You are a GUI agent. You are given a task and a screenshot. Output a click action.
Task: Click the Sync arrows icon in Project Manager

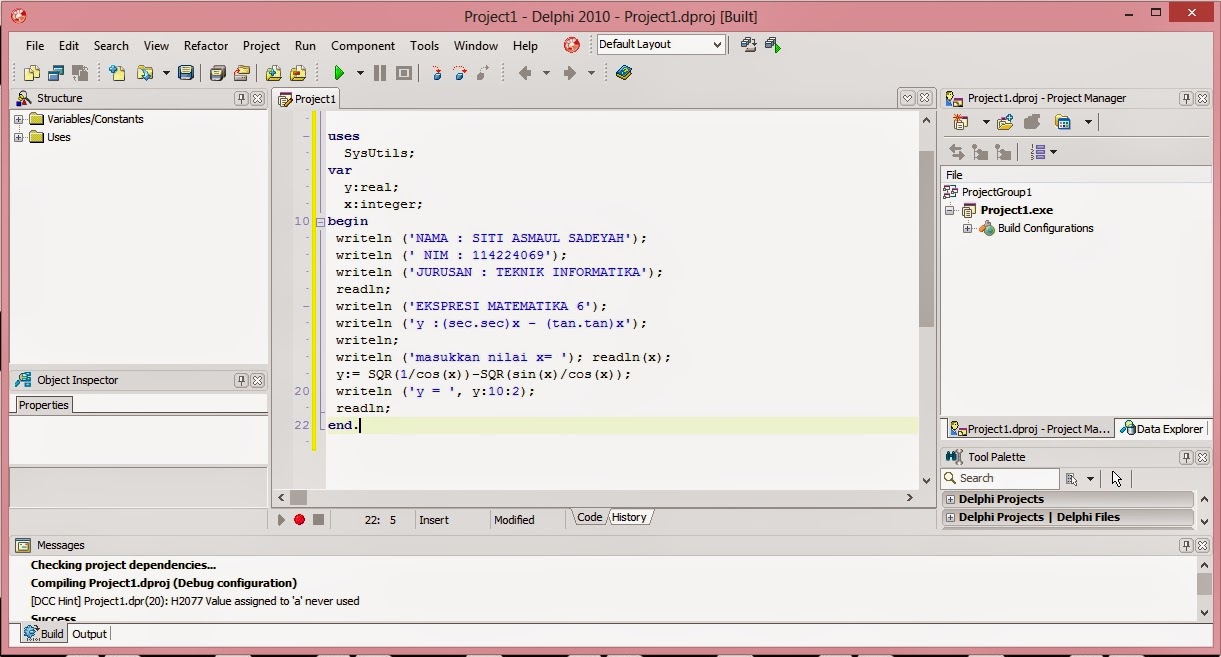pyautogui.click(x=957, y=152)
